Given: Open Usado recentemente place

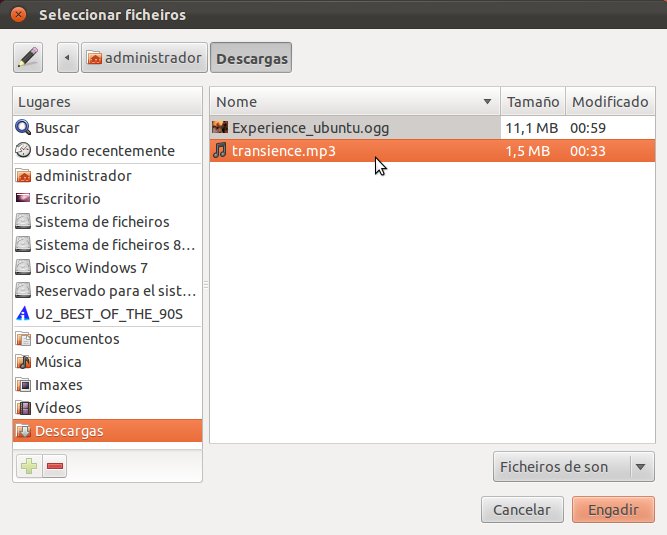Looking at the screenshot, I should [x=108, y=151].
